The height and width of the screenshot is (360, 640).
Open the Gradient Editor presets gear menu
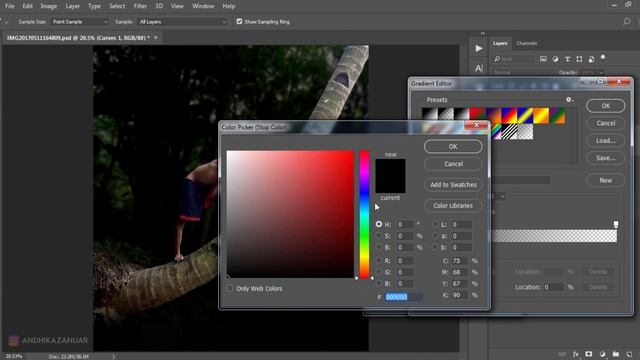pyautogui.click(x=569, y=100)
